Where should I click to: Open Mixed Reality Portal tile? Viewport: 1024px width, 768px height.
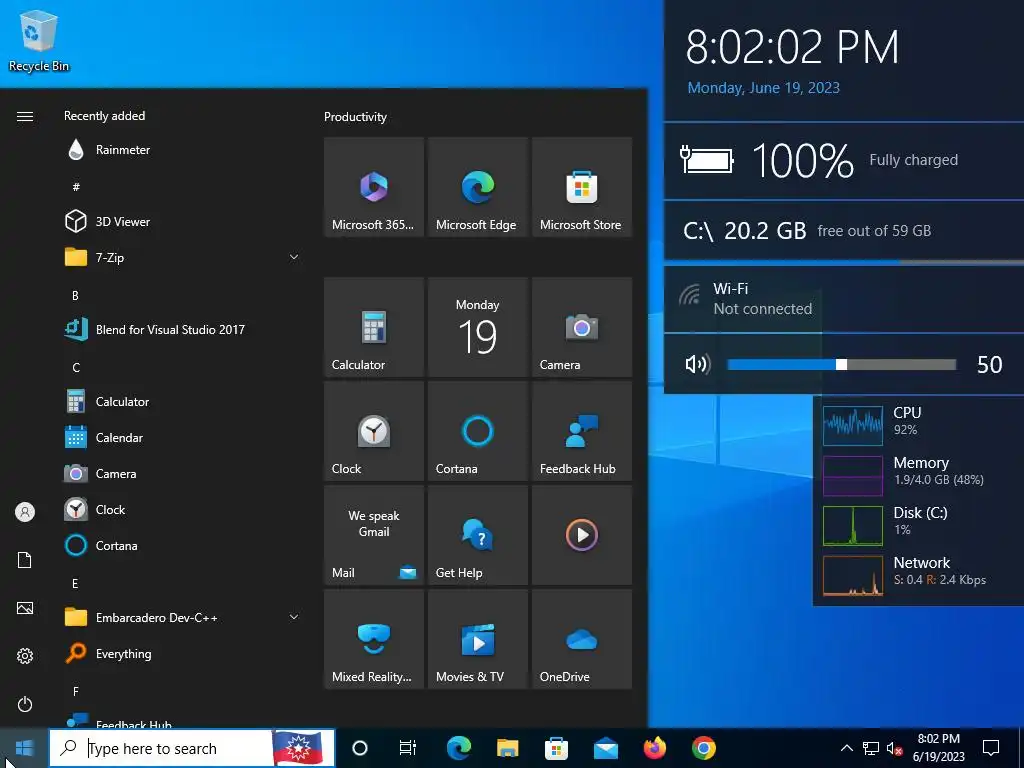(x=374, y=639)
